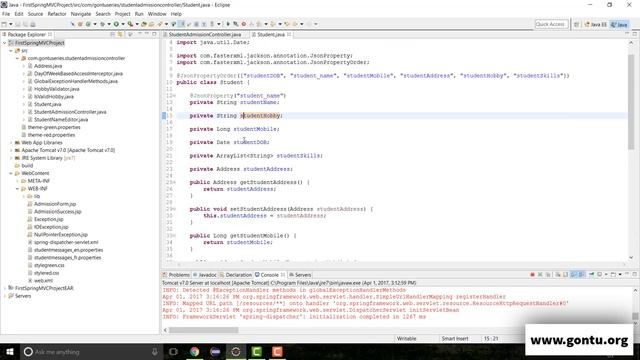Screen dimensions: 640x360
Task: Click the New file toolbar icon
Action: [x=4, y=24]
